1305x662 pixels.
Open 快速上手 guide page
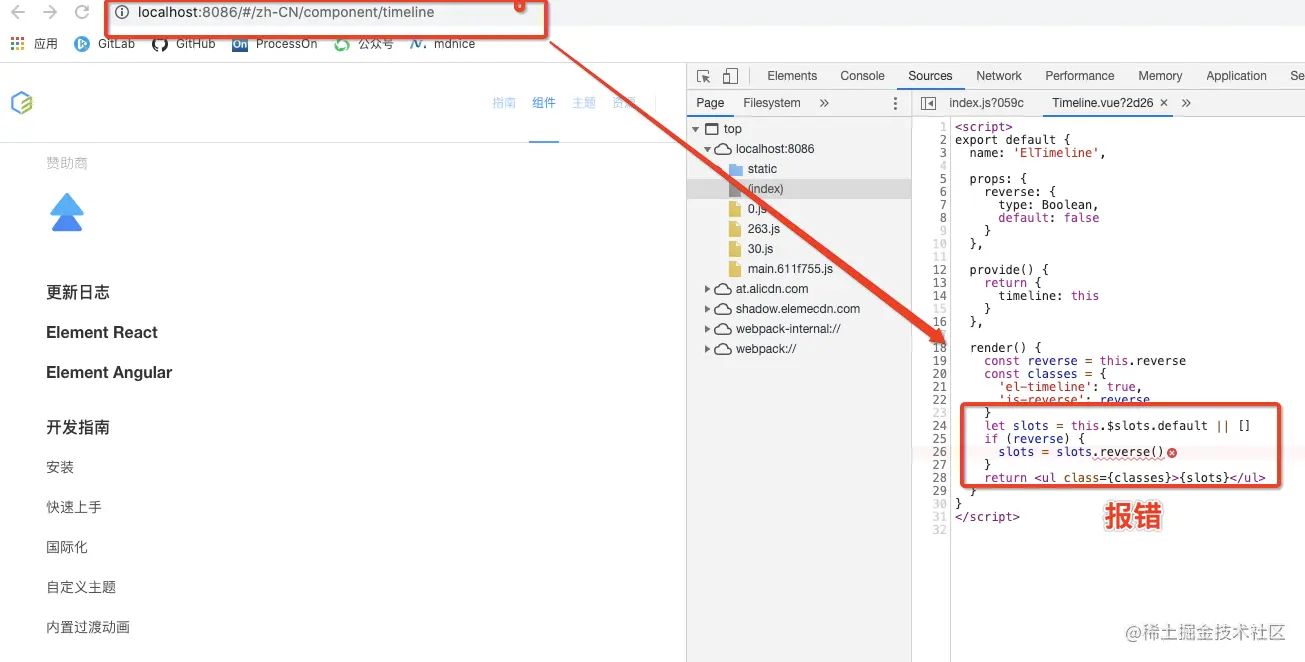(x=74, y=507)
